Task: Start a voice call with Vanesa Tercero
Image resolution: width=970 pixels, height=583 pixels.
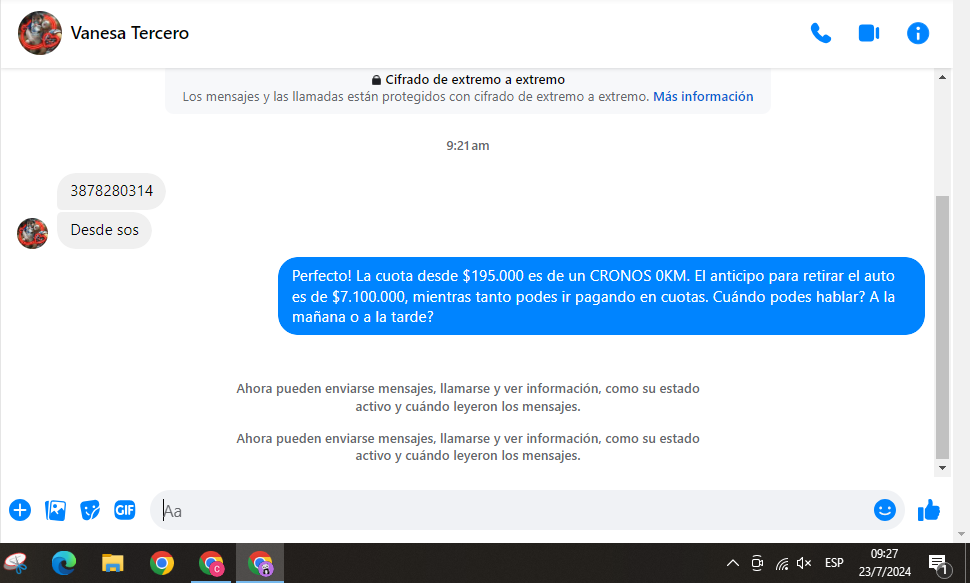Action: click(820, 33)
